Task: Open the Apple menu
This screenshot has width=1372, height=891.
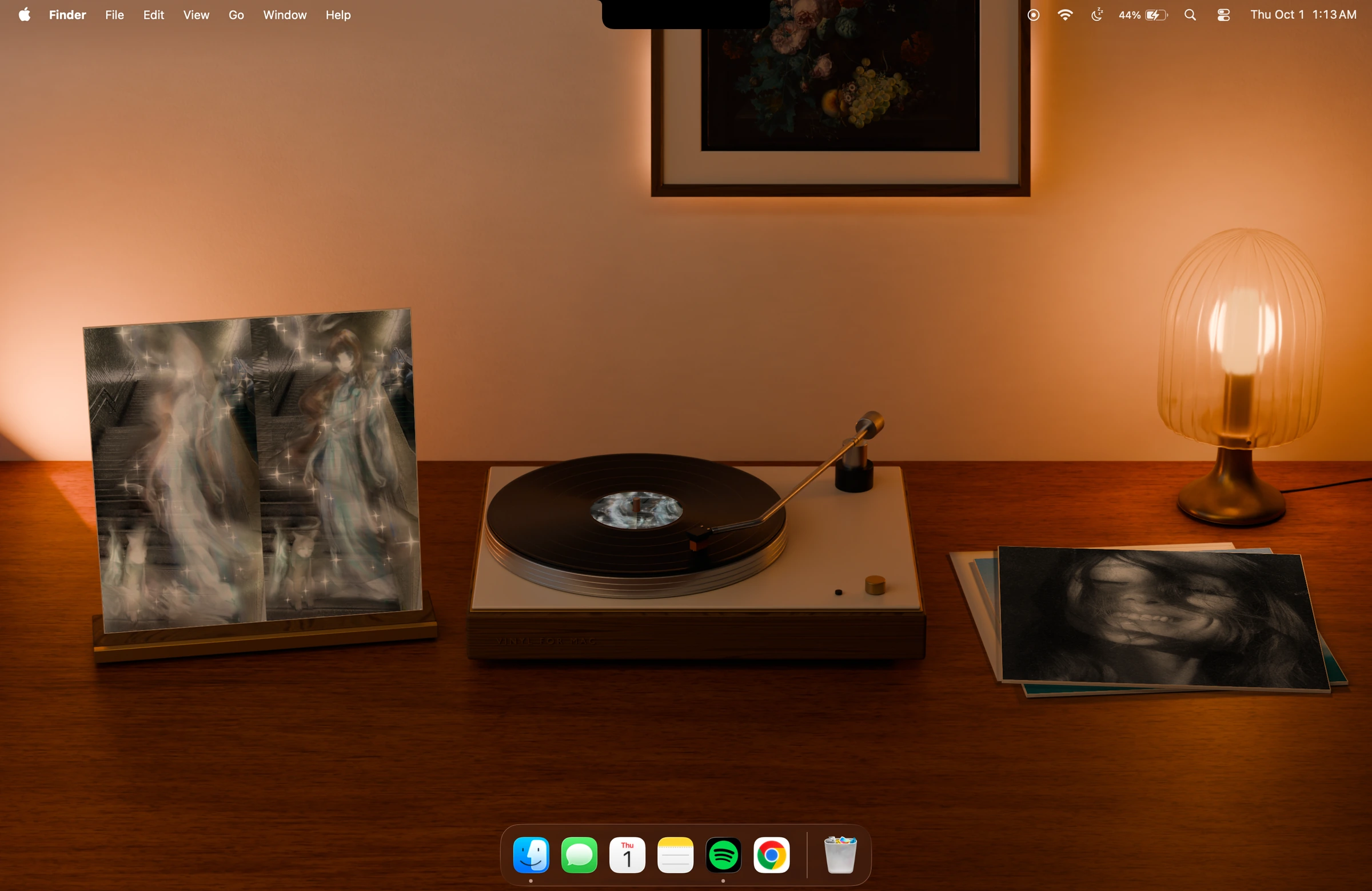Action: [24, 15]
